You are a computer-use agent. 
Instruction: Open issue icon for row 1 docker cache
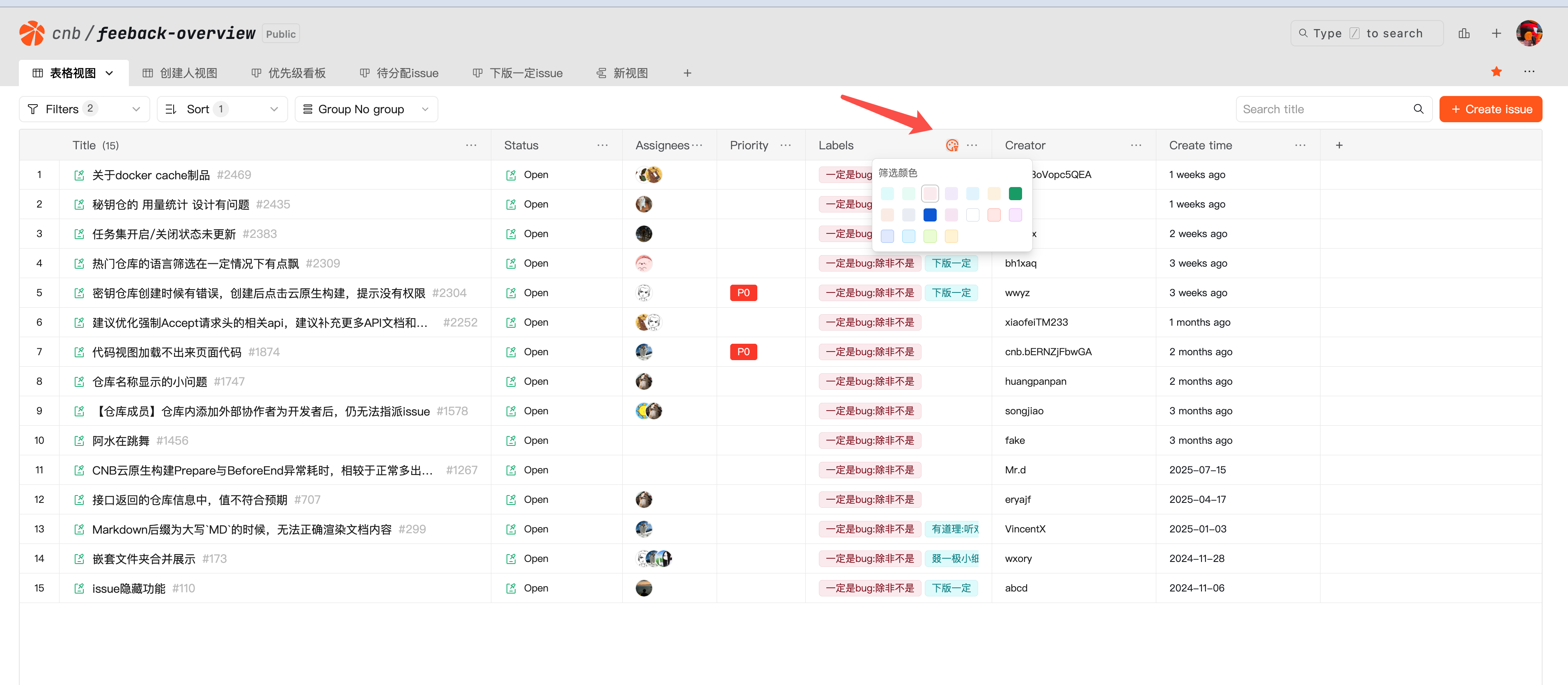(79, 175)
